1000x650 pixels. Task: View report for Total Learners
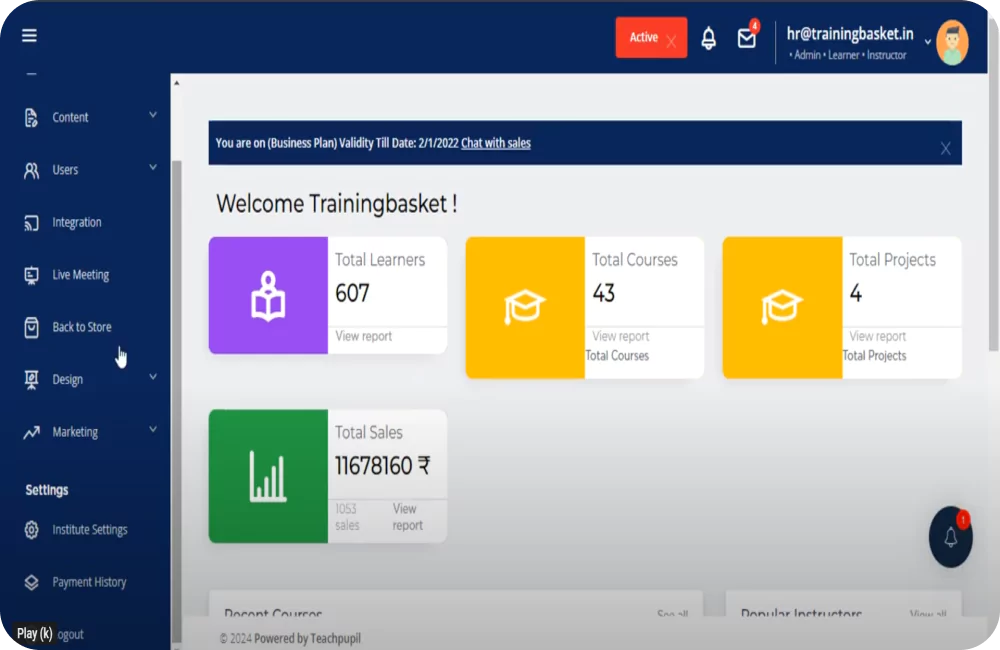[364, 336]
